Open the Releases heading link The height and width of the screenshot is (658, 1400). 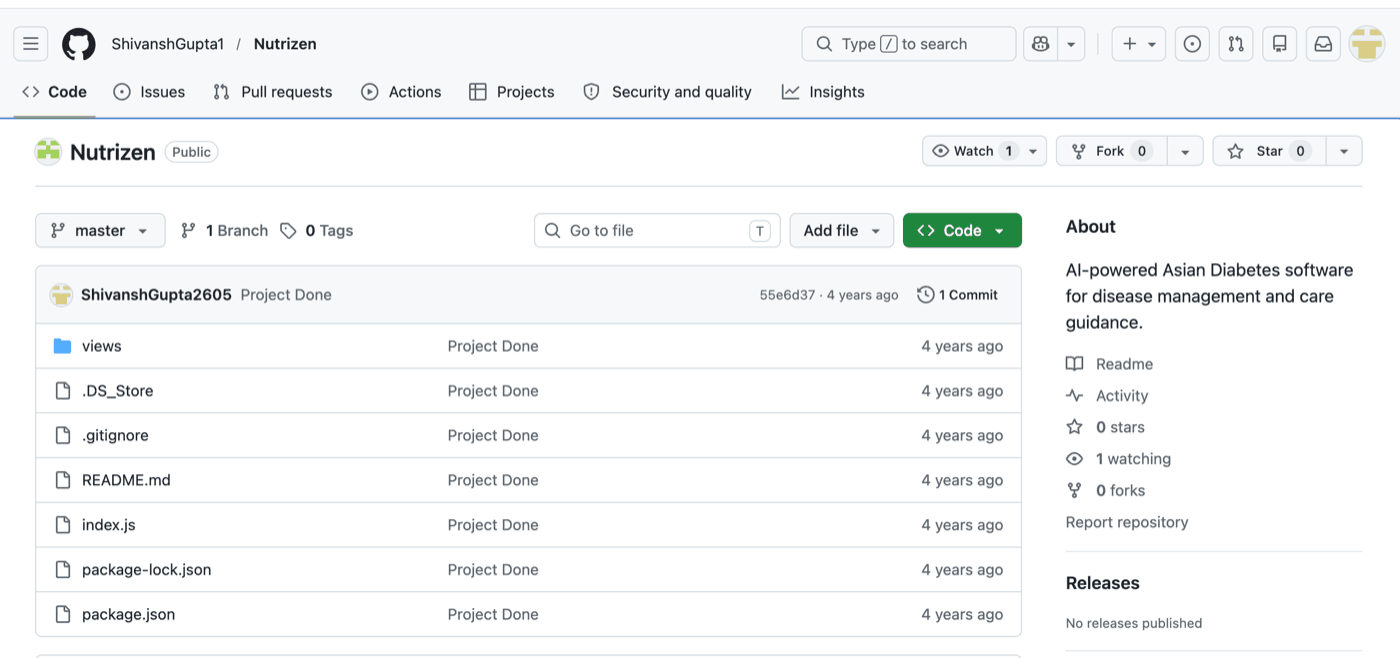point(1102,583)
